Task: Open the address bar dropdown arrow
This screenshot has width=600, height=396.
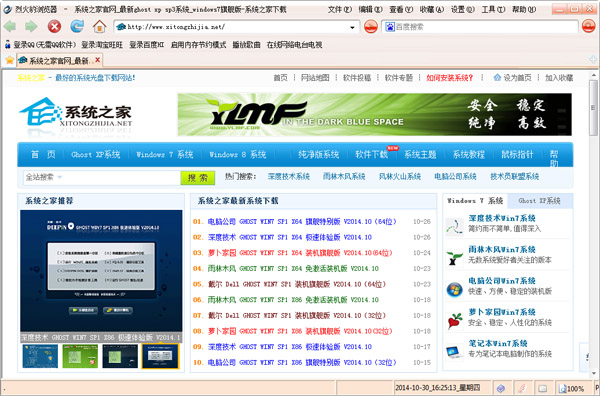Action: pyautogui.click(x=352, y=27)
